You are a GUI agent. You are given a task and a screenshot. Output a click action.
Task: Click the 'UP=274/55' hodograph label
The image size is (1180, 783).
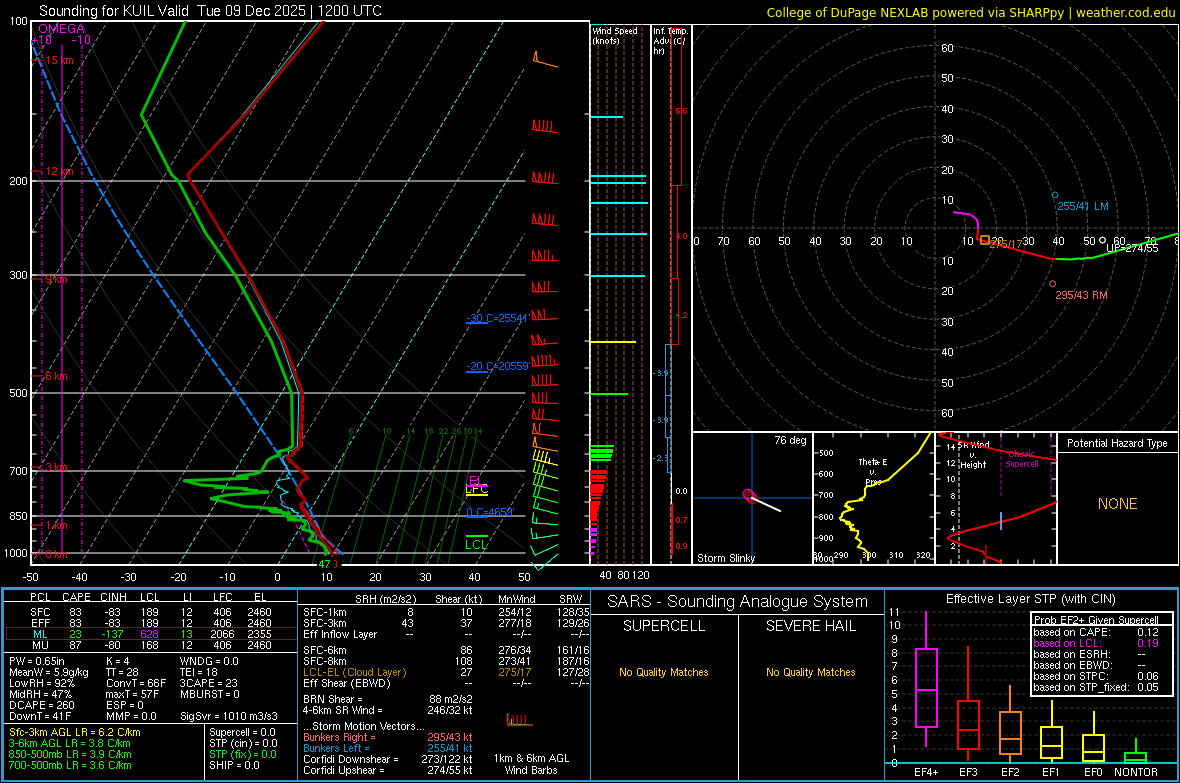pos(1132,248)
